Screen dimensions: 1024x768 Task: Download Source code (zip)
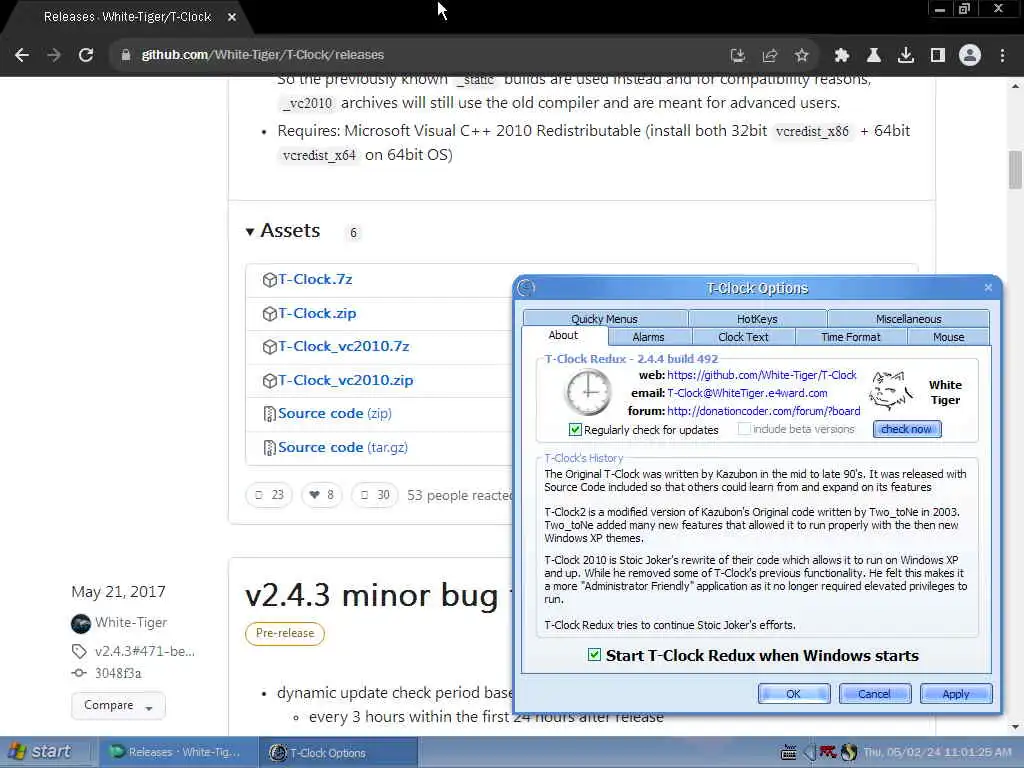334,413
